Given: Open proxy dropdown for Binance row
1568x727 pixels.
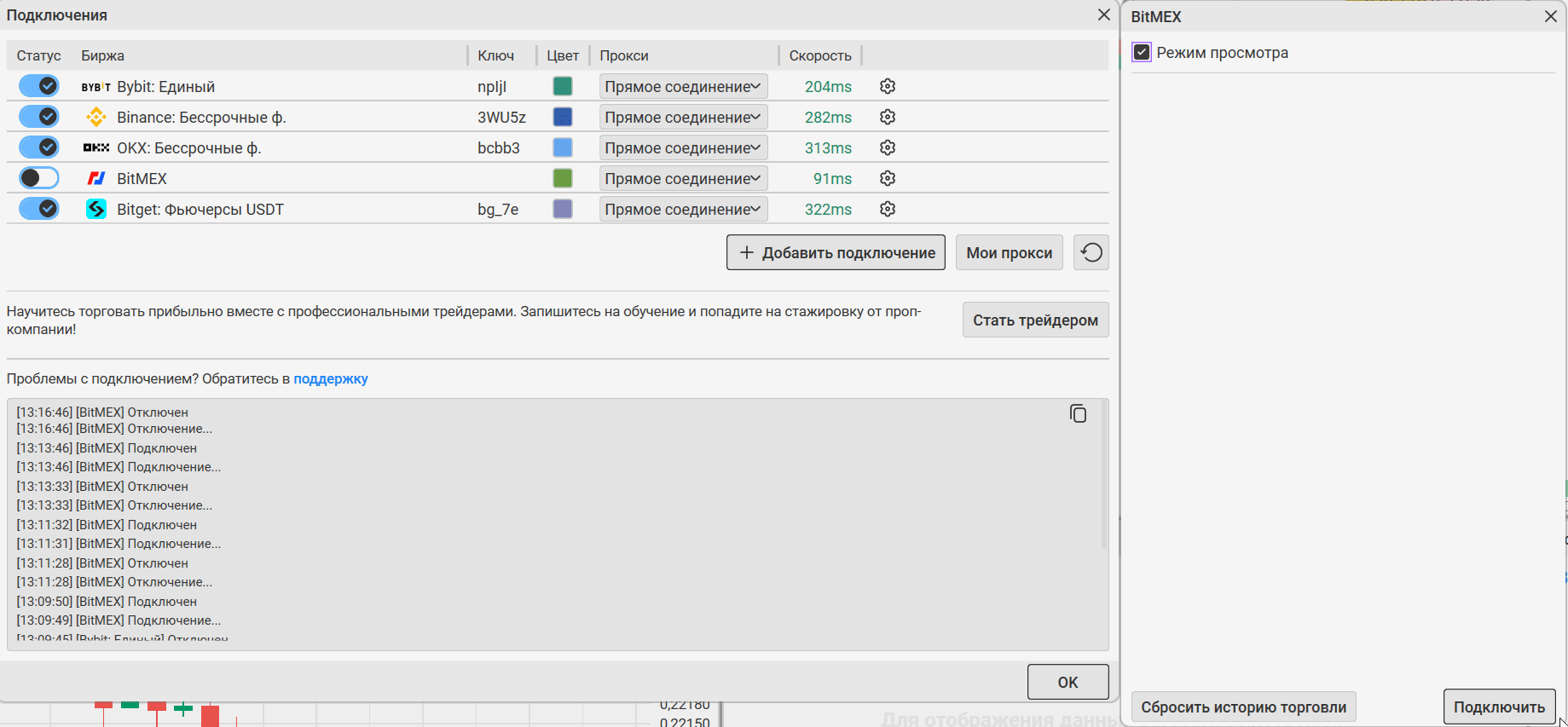Looking at the screenshot, I should pyautogui.click(x=683, y=117).
